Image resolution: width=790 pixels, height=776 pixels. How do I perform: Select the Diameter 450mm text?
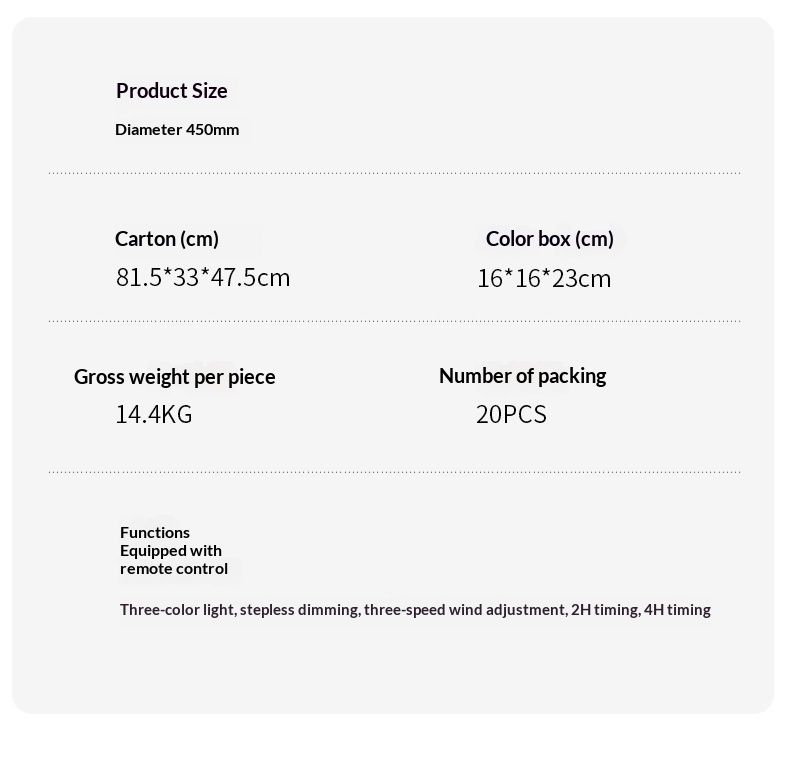(x=177, y=130)
